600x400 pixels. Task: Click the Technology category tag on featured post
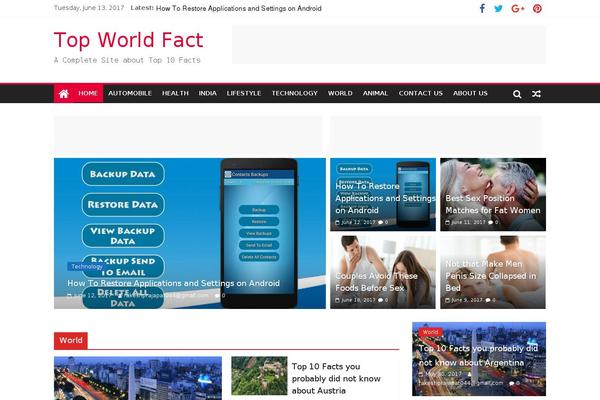click(87, 267)
